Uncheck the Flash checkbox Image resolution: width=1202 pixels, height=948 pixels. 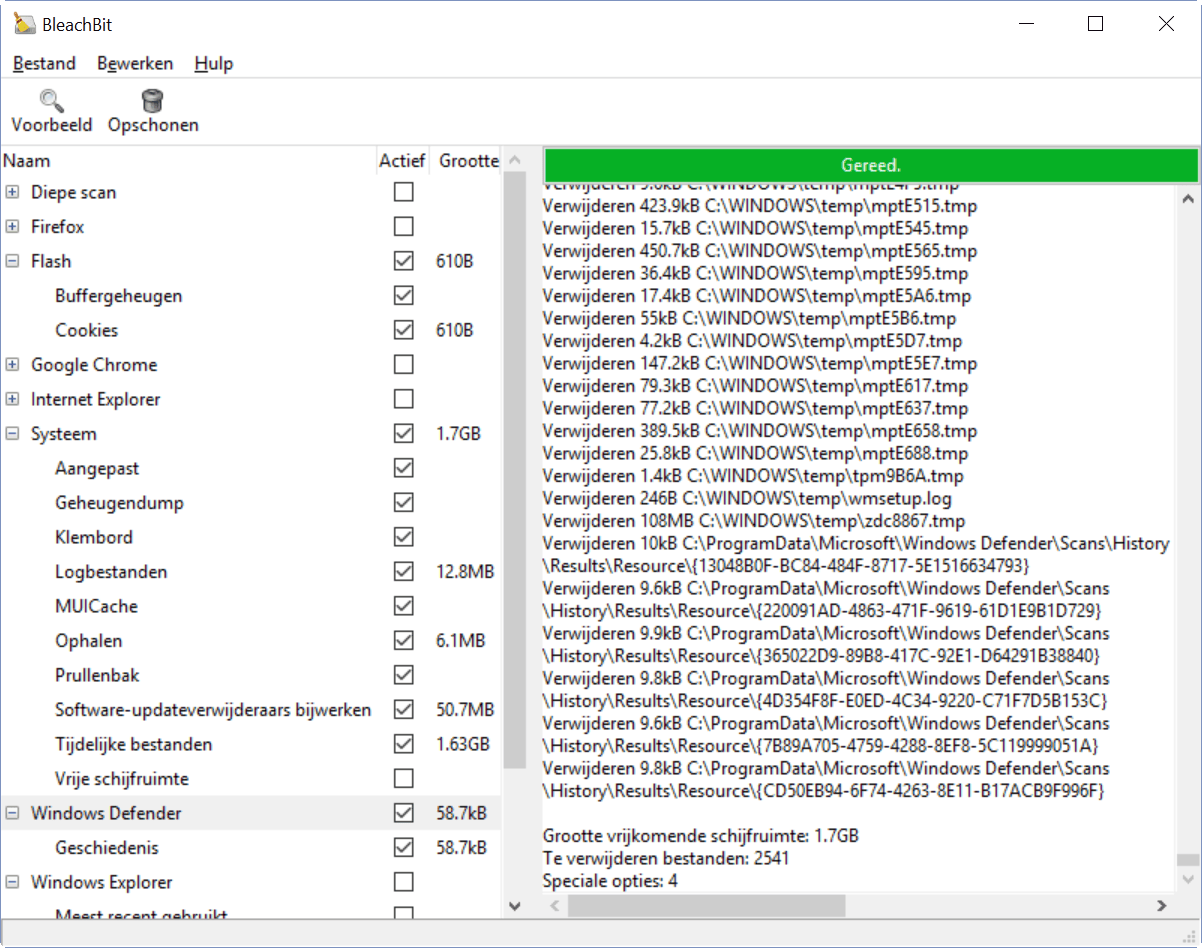(x=403, y=261)
